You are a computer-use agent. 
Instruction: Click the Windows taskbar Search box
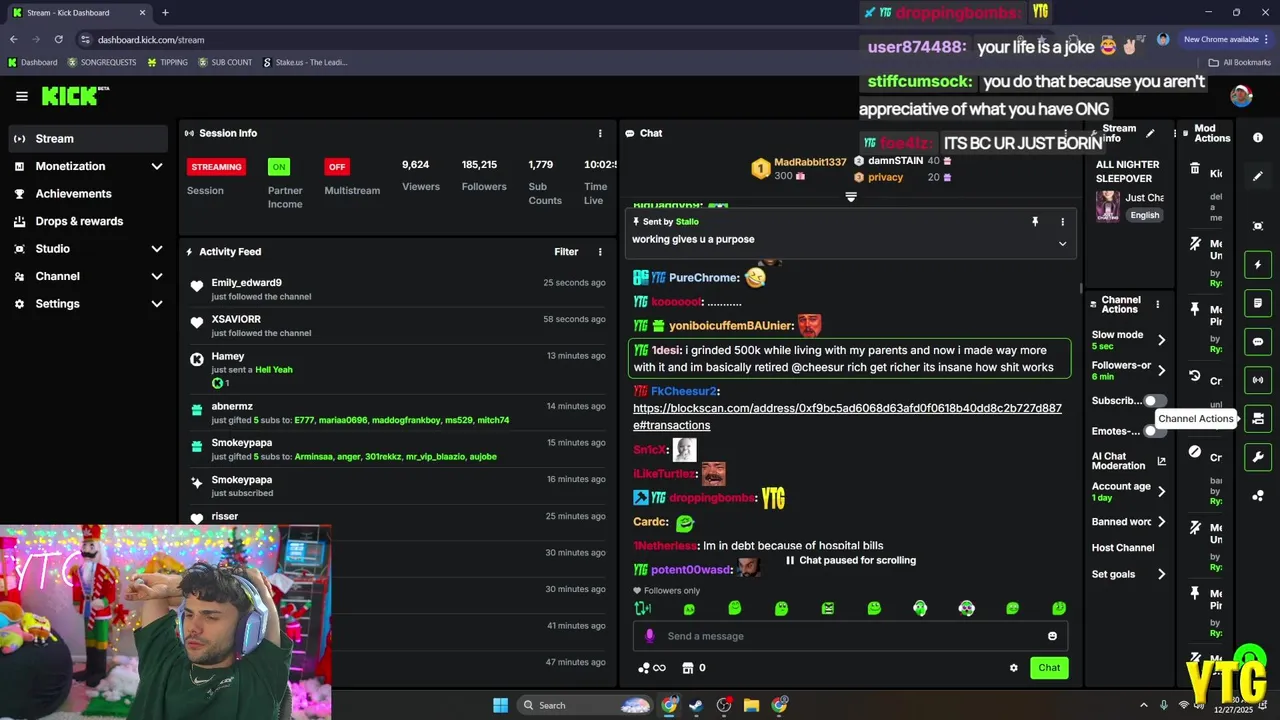[585, 705]
